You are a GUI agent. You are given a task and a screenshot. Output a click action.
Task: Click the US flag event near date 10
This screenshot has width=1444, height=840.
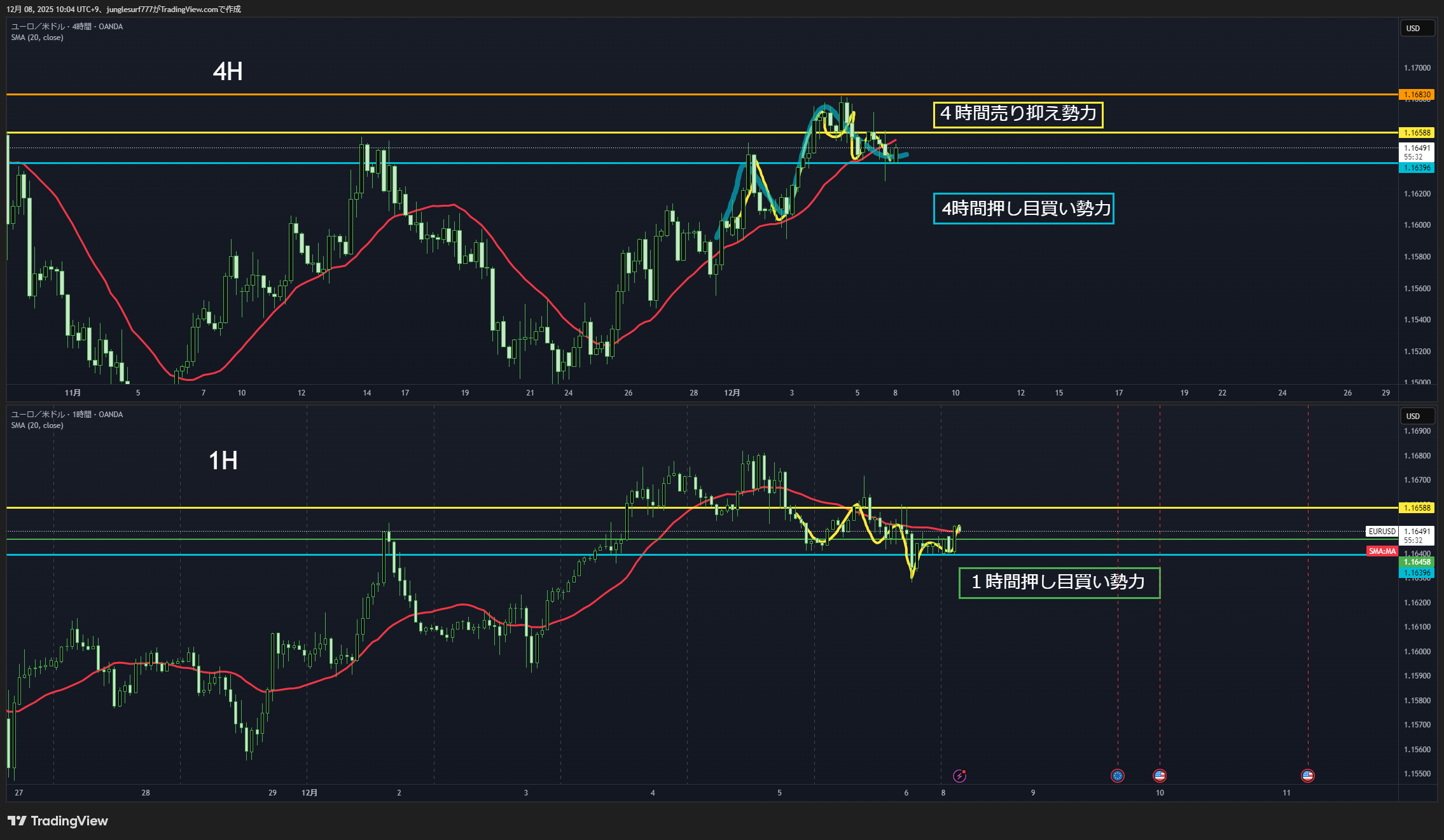[1159, 775]
